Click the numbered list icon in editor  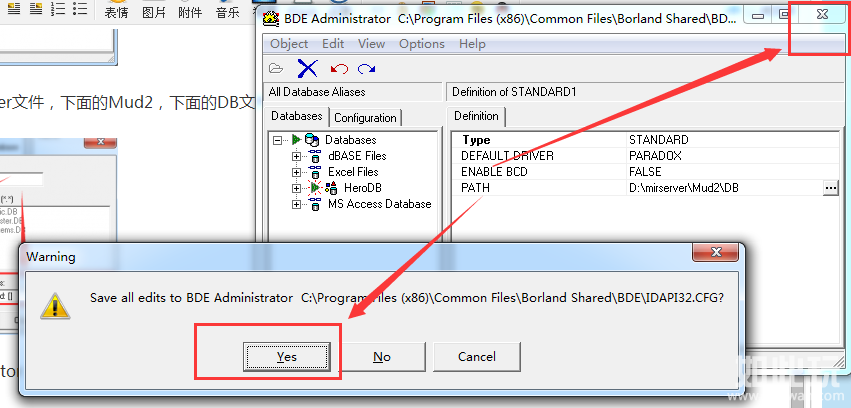click(x=58, y=11)
